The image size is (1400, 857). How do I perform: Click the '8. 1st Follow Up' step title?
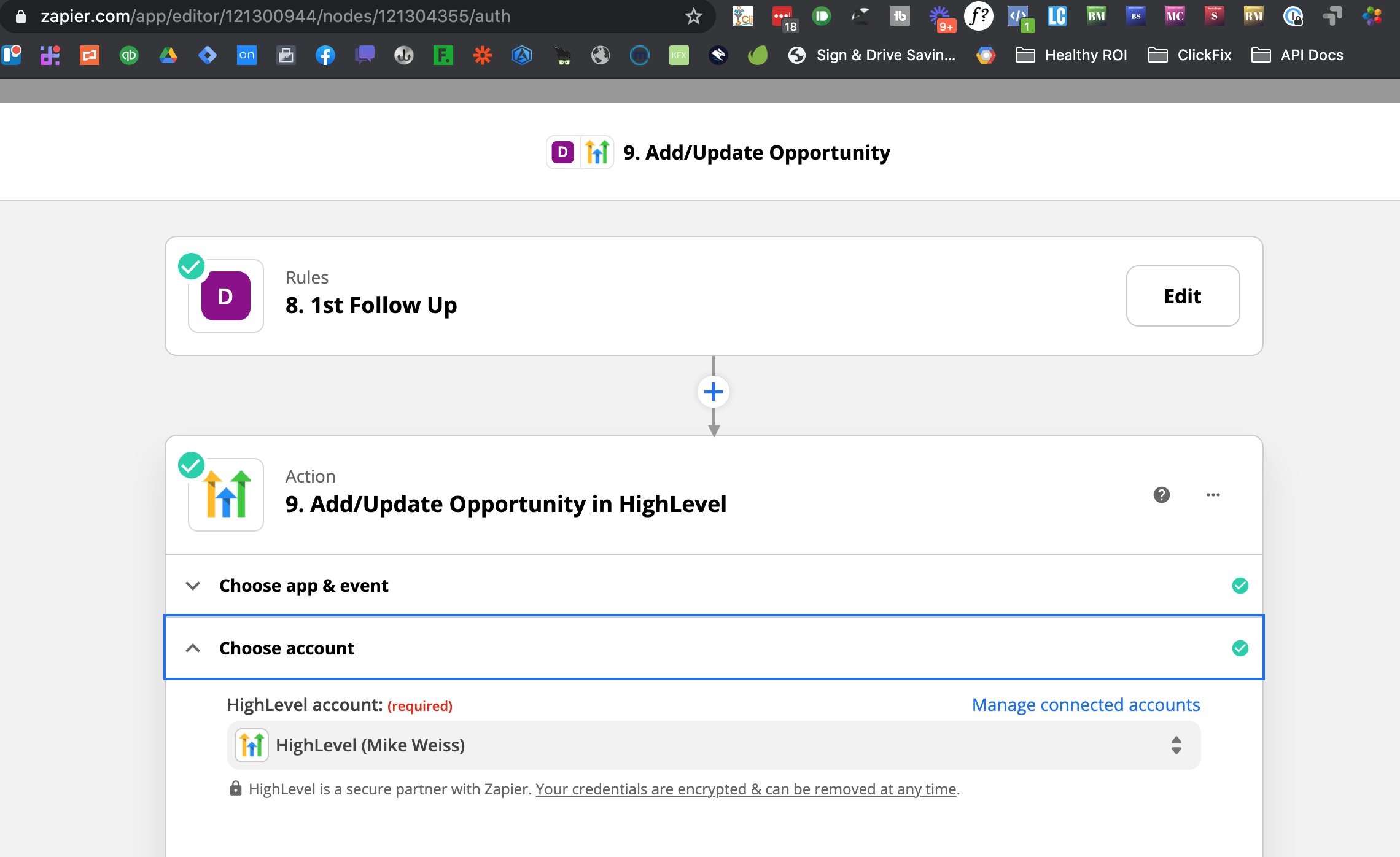point(371,305)
